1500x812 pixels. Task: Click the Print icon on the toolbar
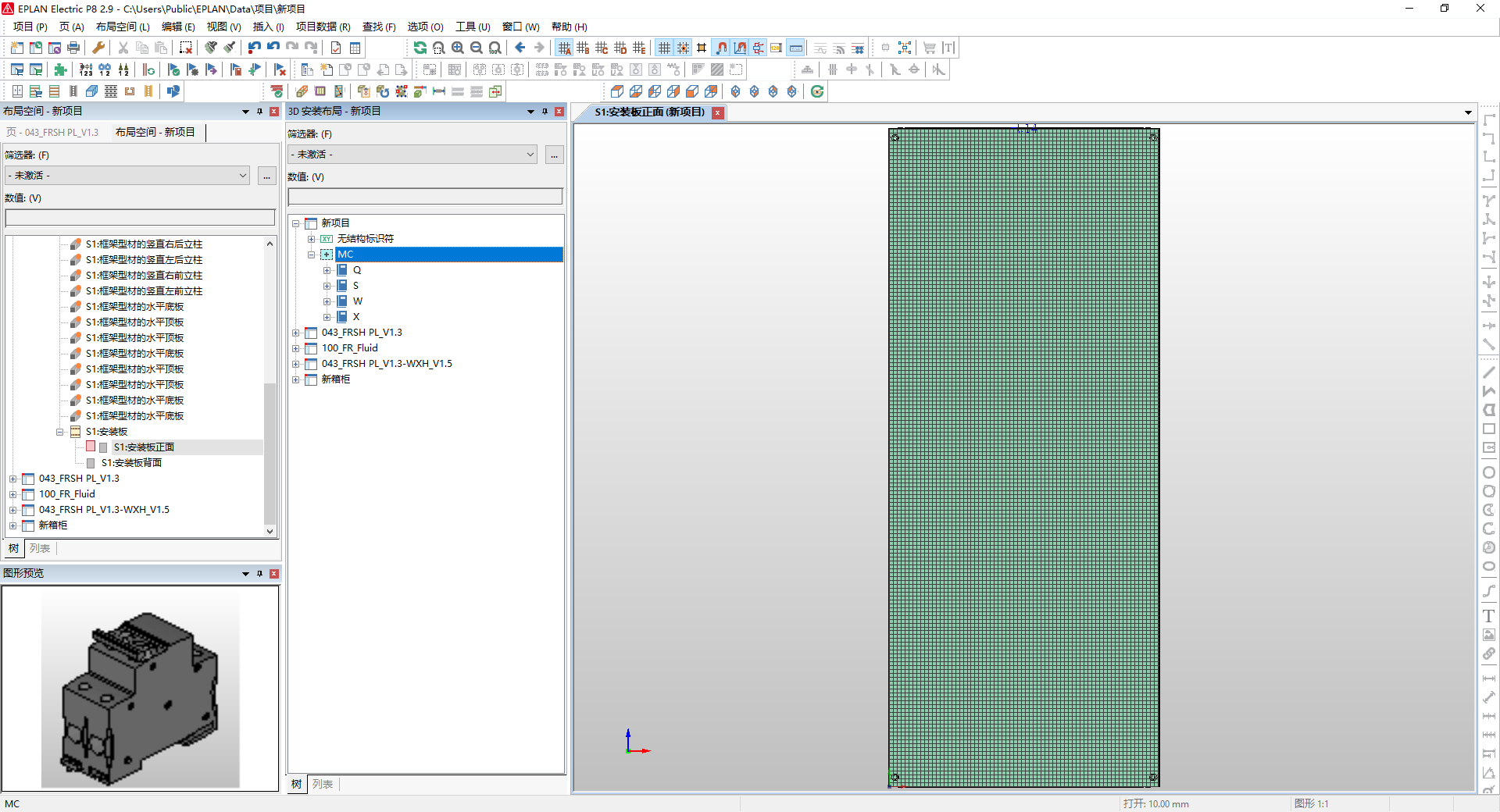[73, 48]
